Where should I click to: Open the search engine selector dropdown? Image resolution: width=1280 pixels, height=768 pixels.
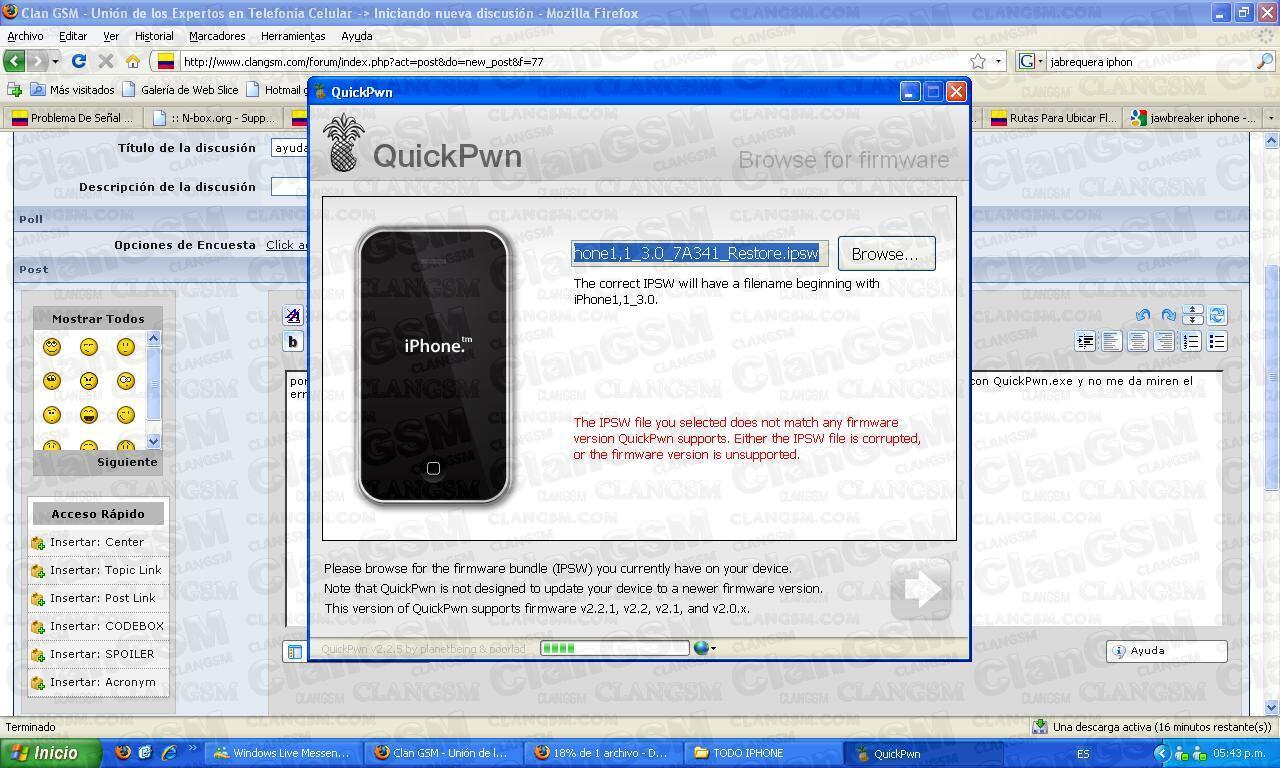[1031, 61]
